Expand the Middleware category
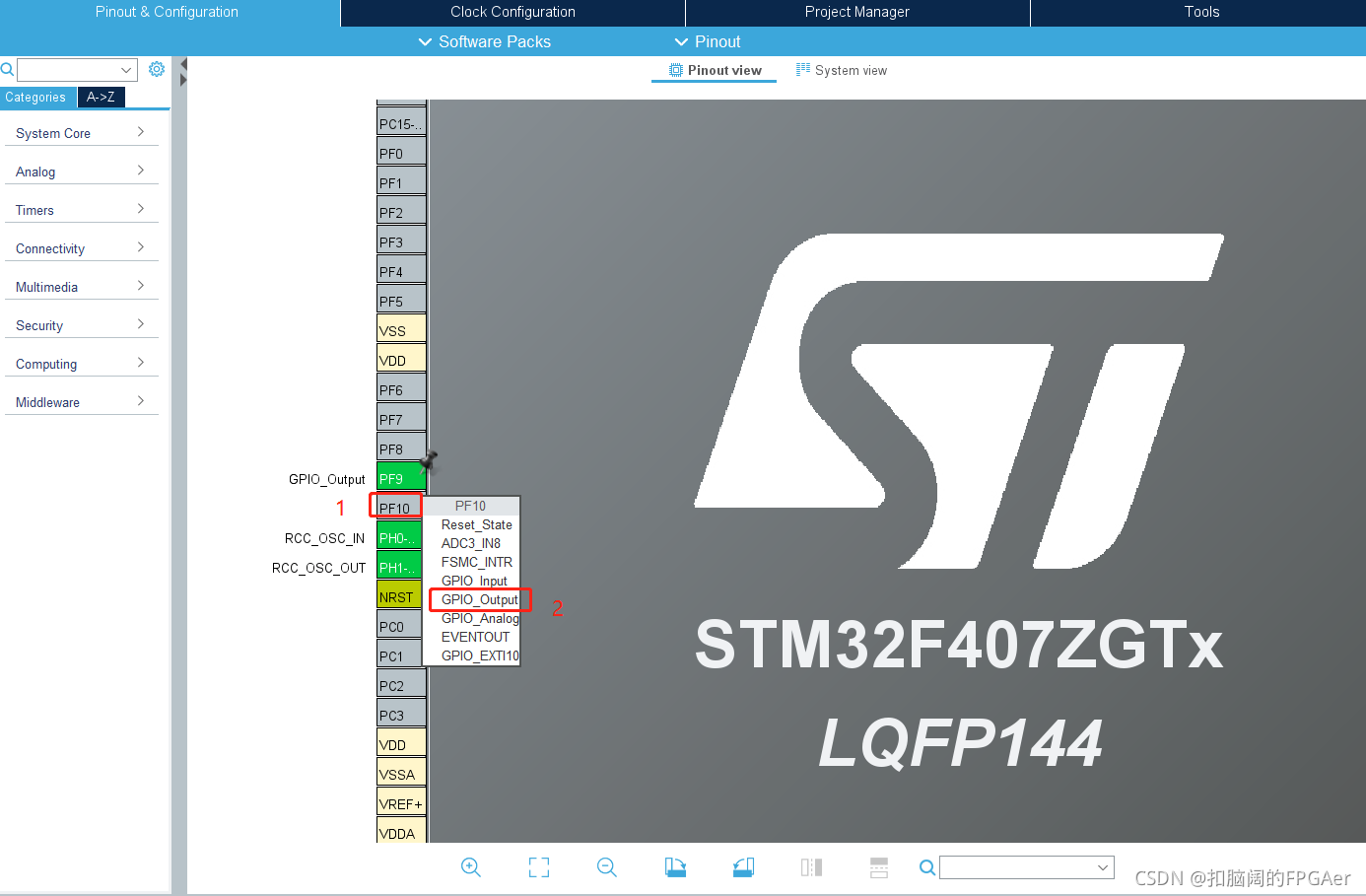 click(x=81, y=402)
